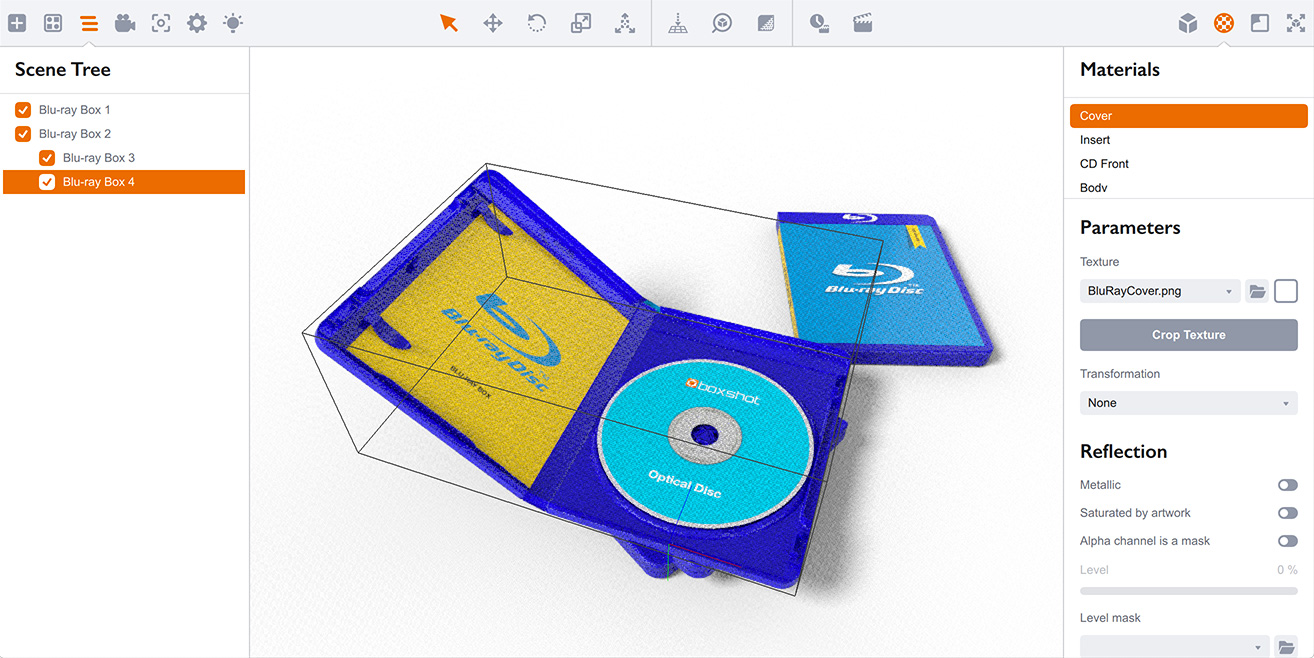Open the Transformation None dropdown
The image size is (1314, 658).
pyautogui.click(x=1189, y=403)
